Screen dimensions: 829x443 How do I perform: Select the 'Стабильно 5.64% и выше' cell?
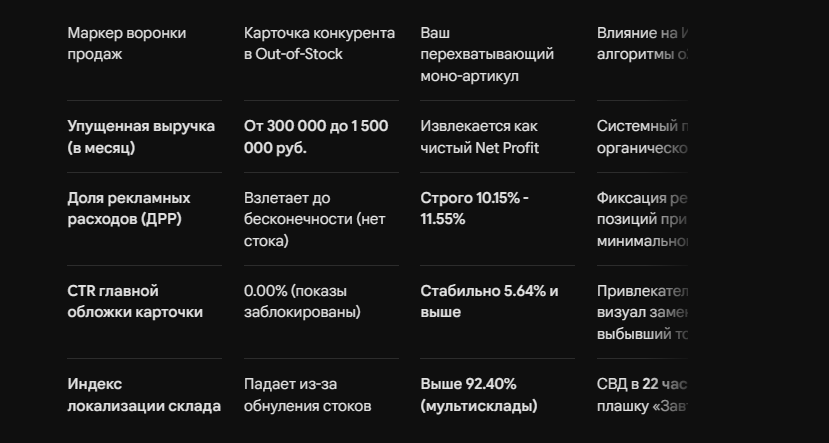(489, 302)
